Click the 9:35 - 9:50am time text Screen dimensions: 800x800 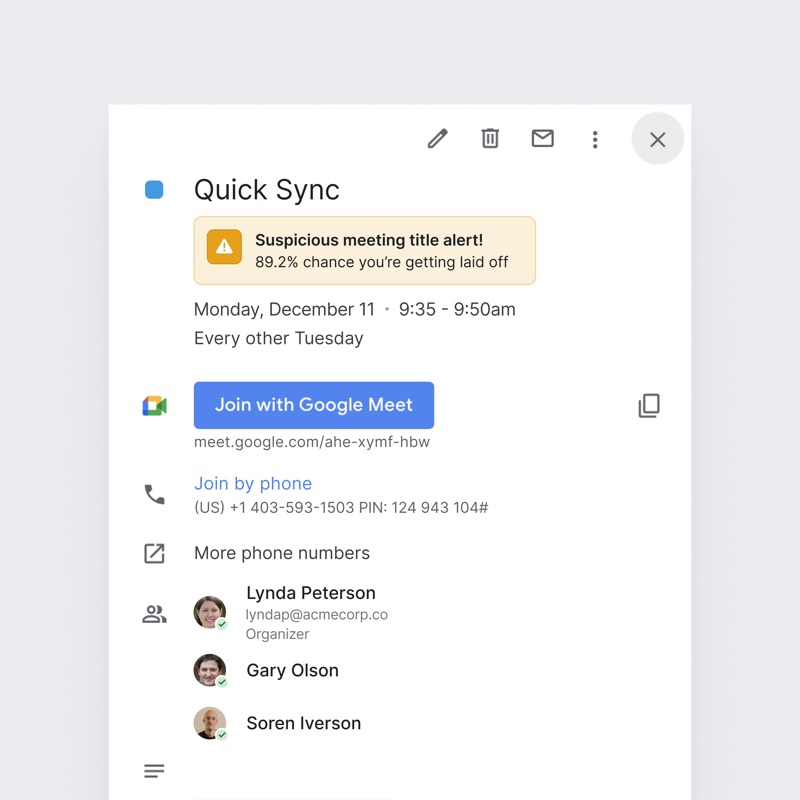[x=457, y=309]
